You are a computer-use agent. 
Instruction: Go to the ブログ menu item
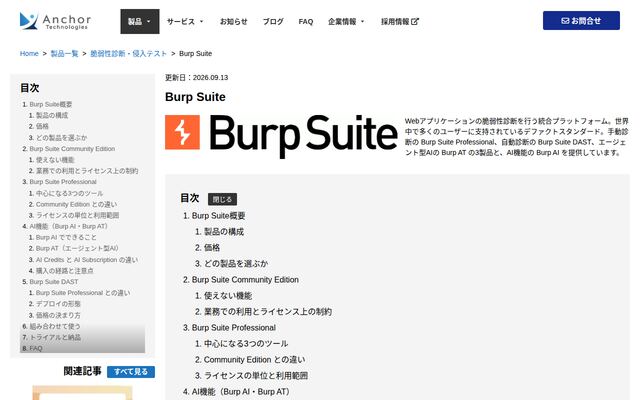pos(273,22)
